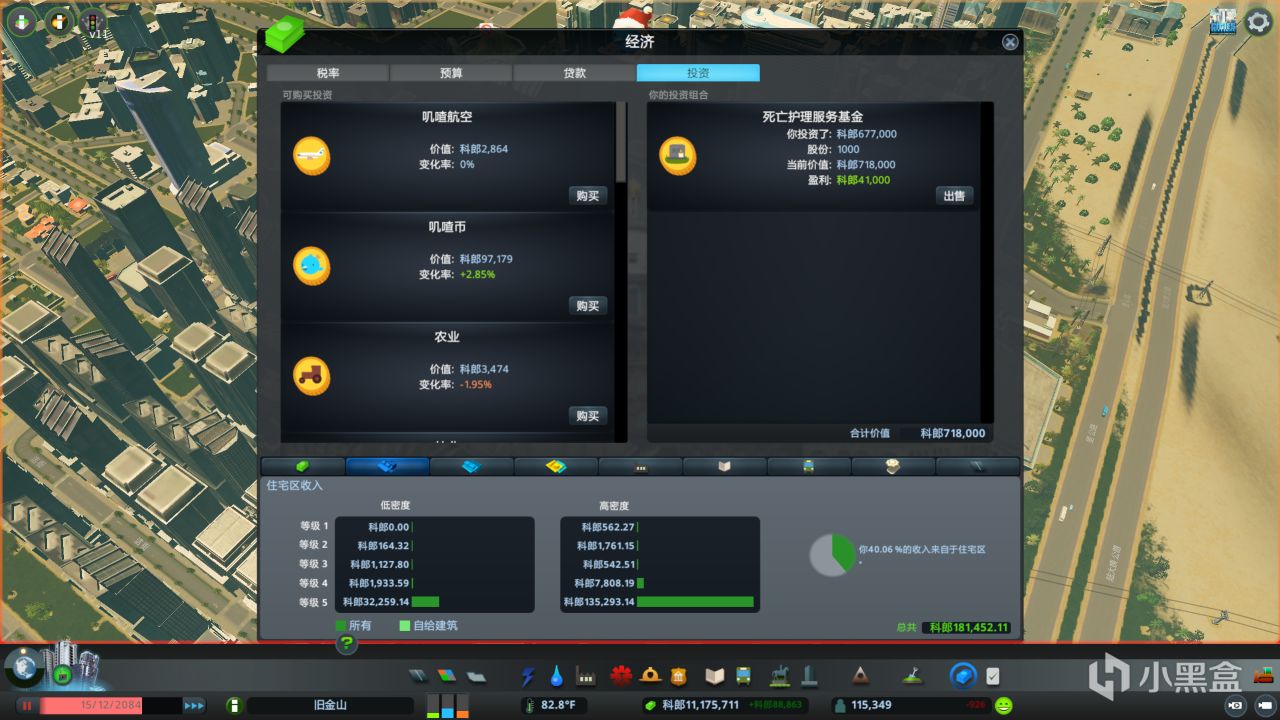Open the pyramid wonders menu
This screenshot has width=1280, height=720.
tap(860, 677)
